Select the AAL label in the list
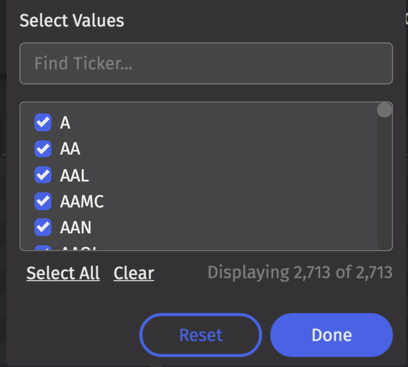 [74, 175]
